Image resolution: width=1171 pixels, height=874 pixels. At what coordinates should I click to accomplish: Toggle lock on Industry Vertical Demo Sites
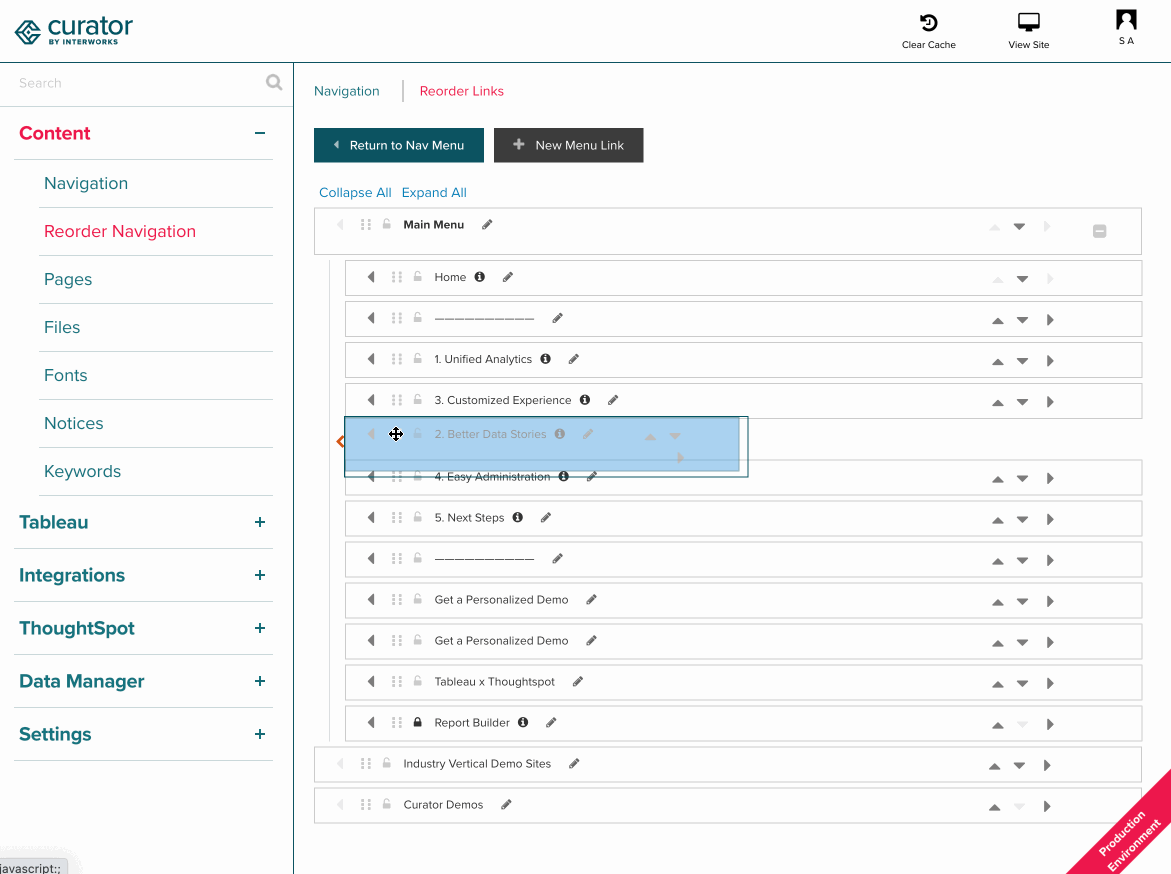pos(386,763)
